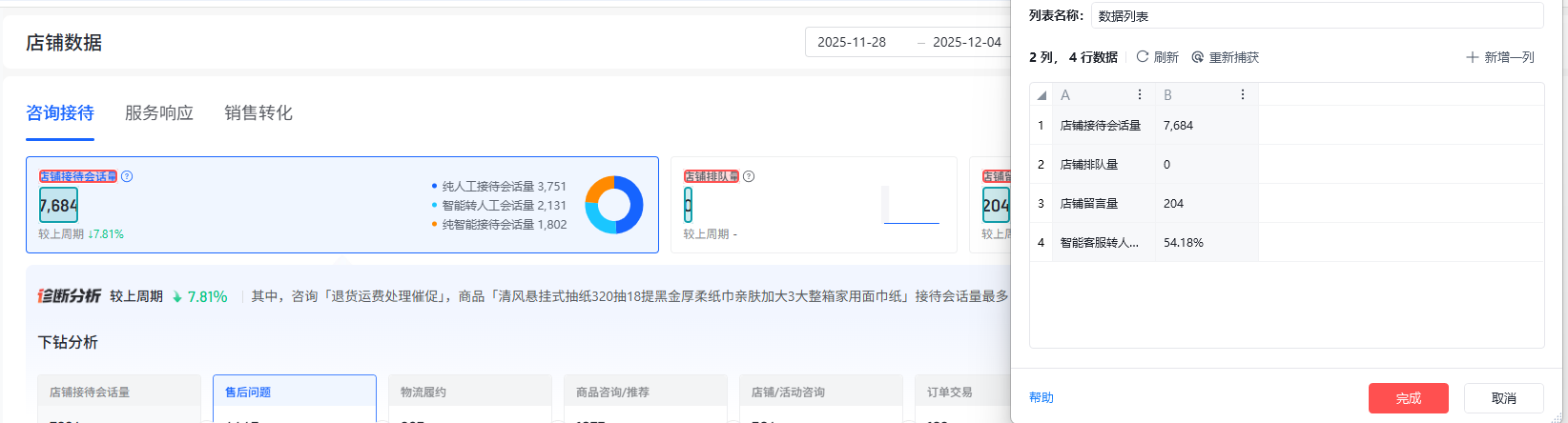Viewport: 1568px width, 423px height.
Task: Select row number 1 header
Action: coord(1041,125)
